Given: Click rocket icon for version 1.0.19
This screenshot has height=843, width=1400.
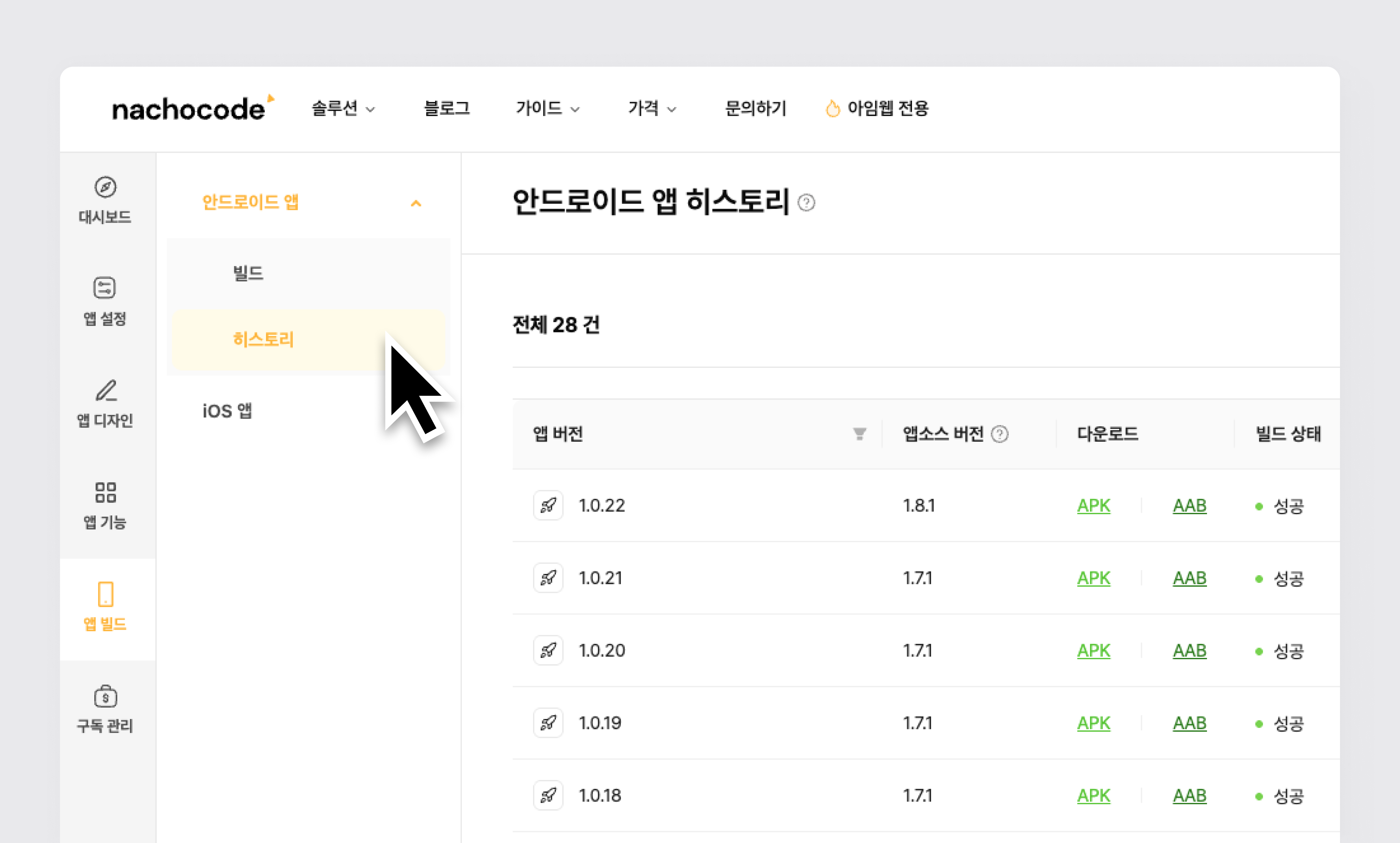Looking at the screenshot, I should point(548,723).
